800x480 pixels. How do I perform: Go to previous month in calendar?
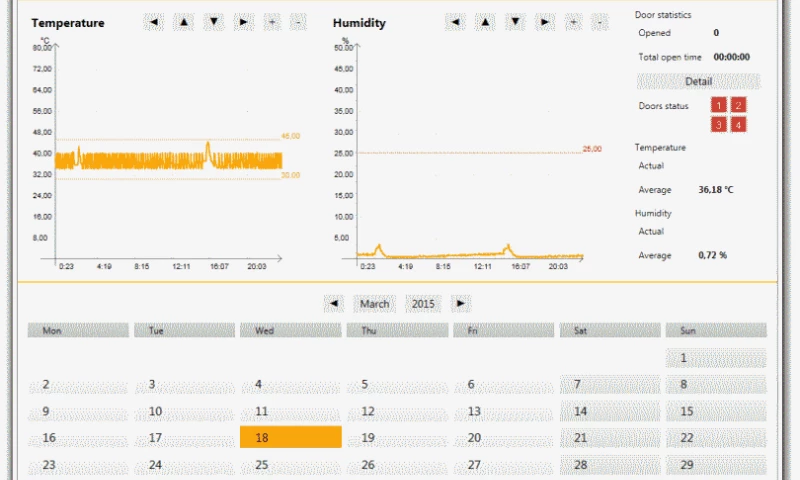pyautogui.click(x=334, y=303)
